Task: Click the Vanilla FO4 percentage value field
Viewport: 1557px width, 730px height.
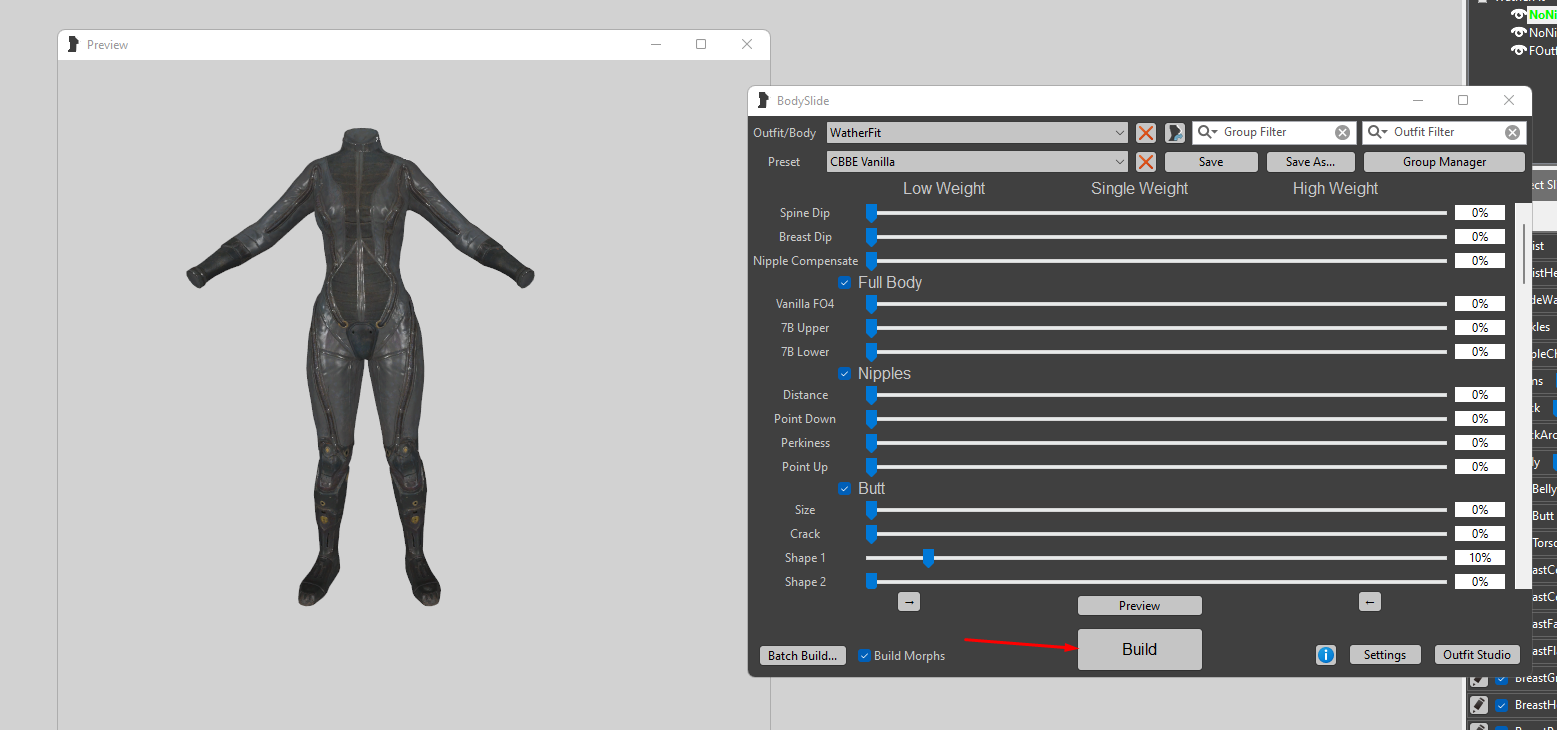Action: (x=1480, y=304)
